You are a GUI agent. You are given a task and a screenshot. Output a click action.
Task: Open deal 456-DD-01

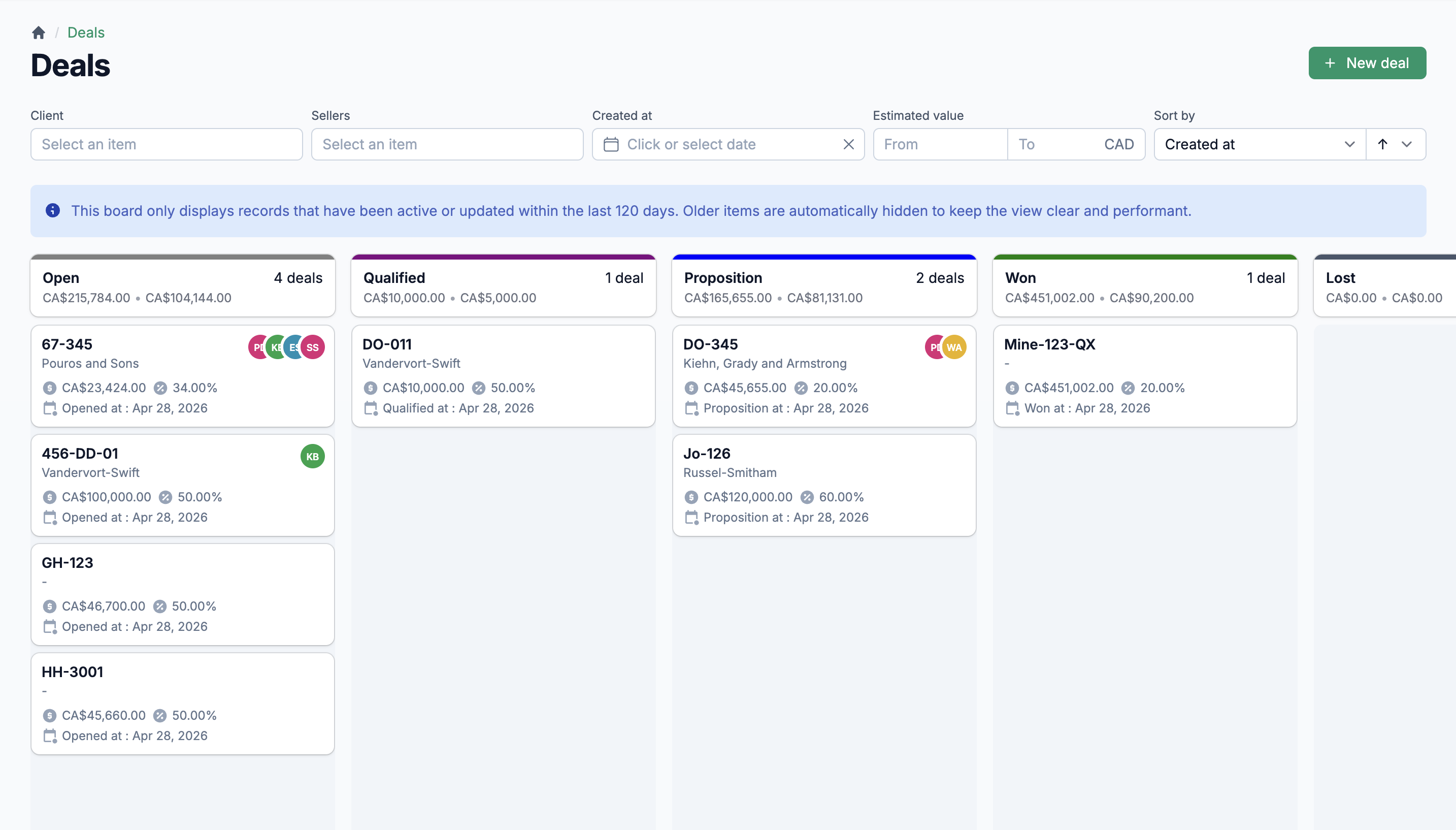[183, 486]
